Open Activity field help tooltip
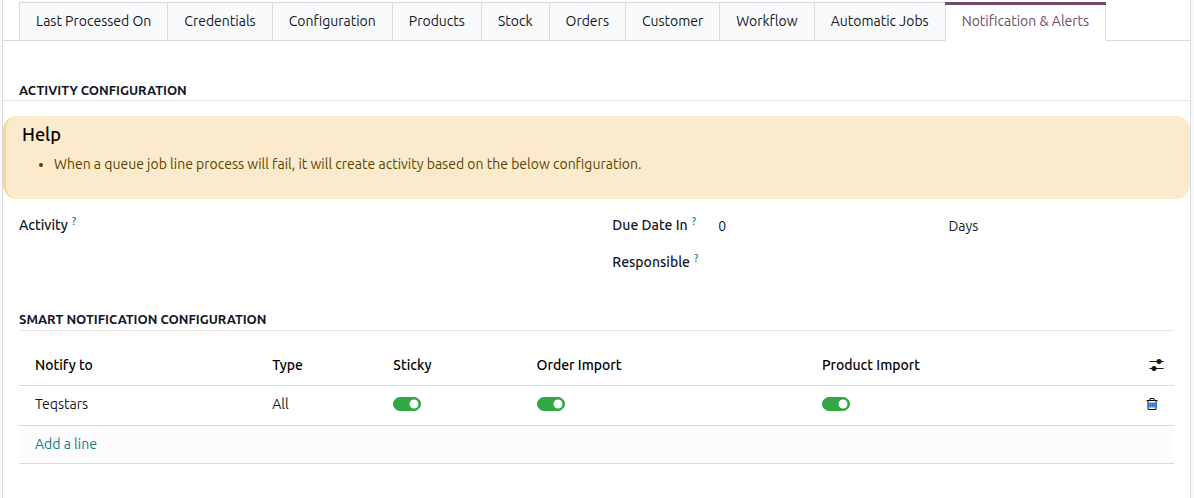Viewport: 1194px width, 498px height. 74,222
